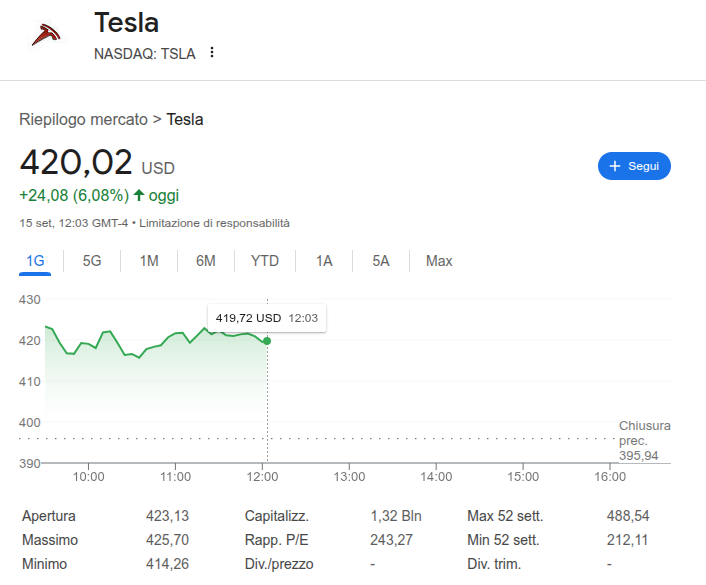This screenshot has height=585, width=706.
Task: Switch to the 1M chart tab
Action: coord(149,261)
